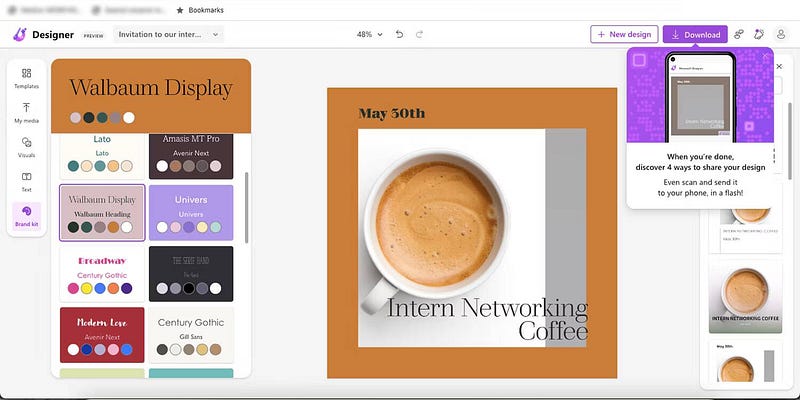
Task: Click the brand kit list scrollbar
Action: pos(247,207)
